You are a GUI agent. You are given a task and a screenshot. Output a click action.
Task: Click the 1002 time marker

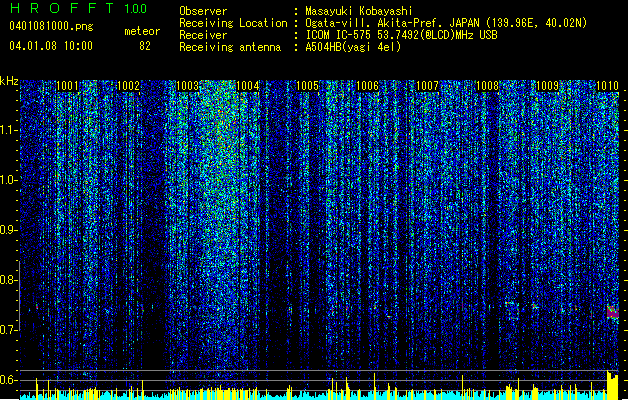click(128, 86)
